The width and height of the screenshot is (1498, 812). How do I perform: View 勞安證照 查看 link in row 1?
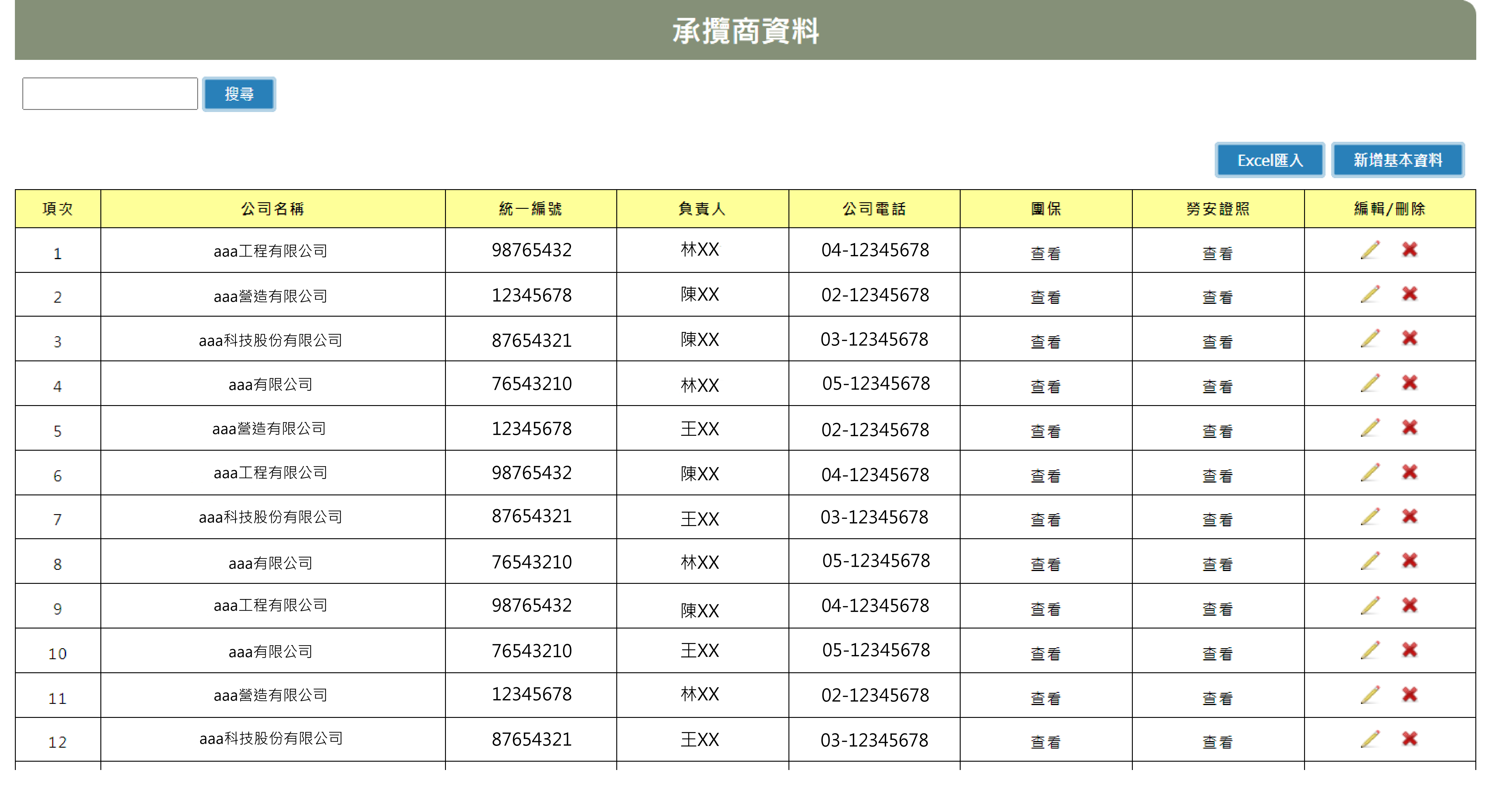(x=1217, y=253)
